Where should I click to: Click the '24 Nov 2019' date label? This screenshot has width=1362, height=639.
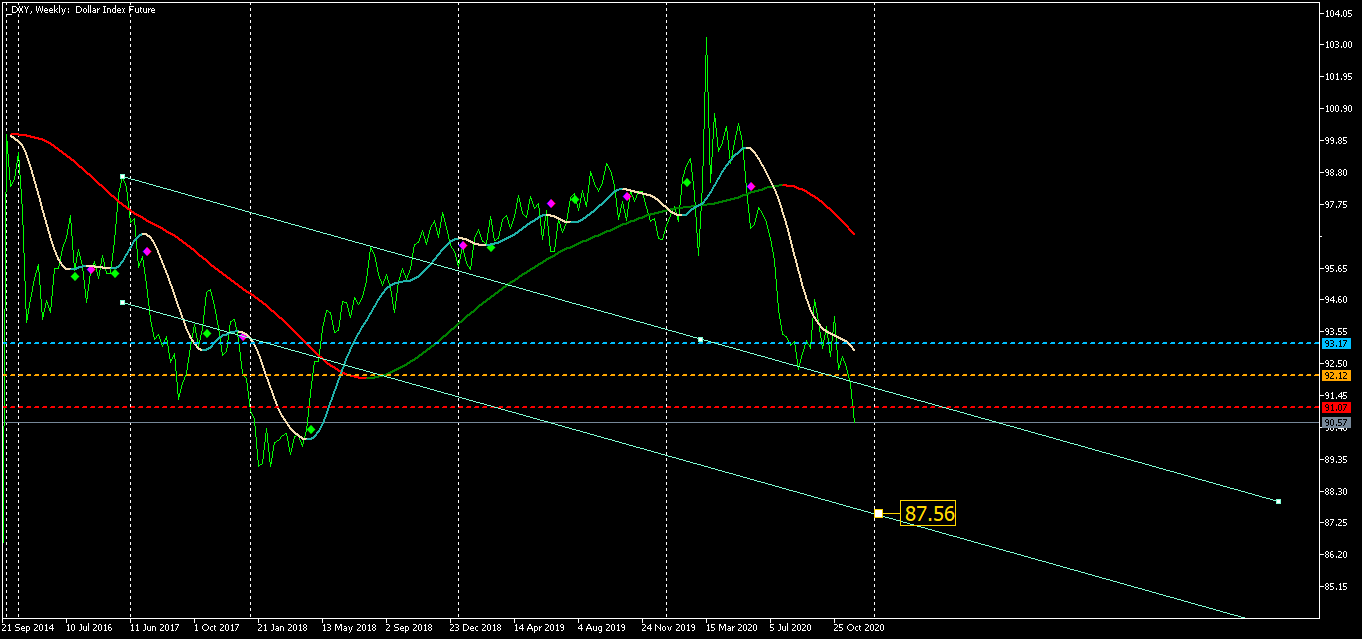pos(668,629)
